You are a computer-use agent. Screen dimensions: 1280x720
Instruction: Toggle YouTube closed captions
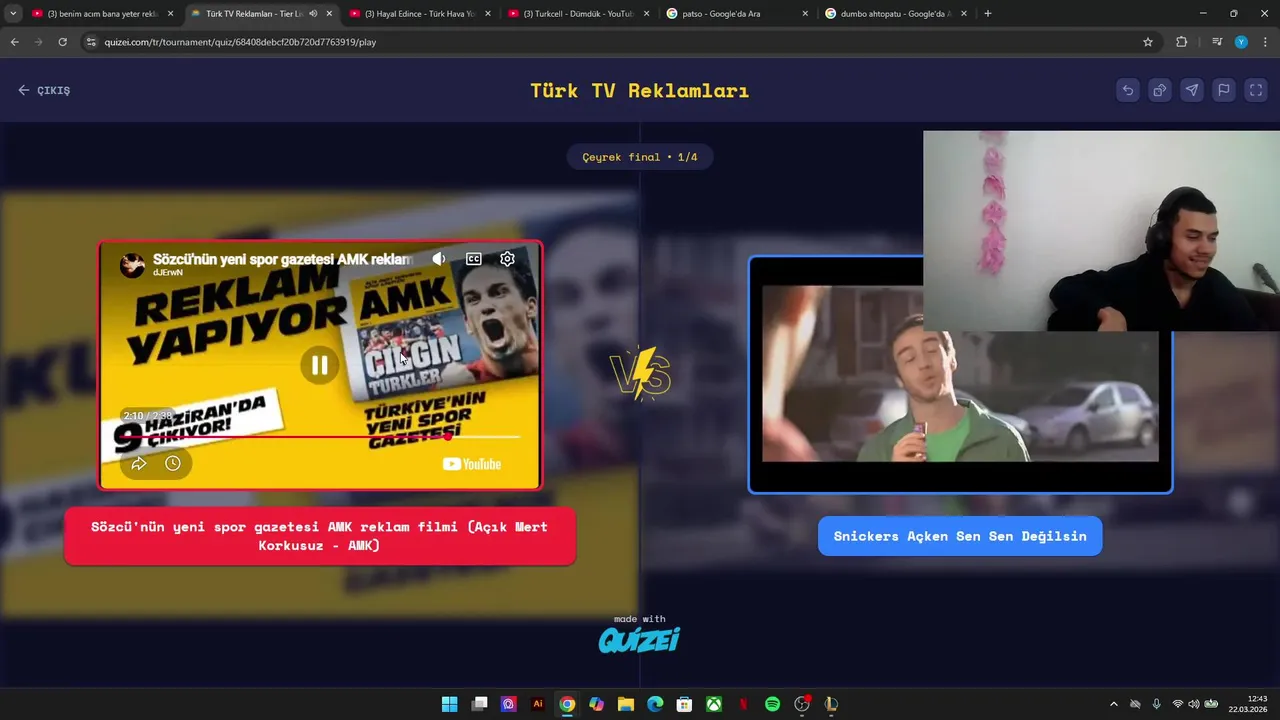[x=474, y=259]
